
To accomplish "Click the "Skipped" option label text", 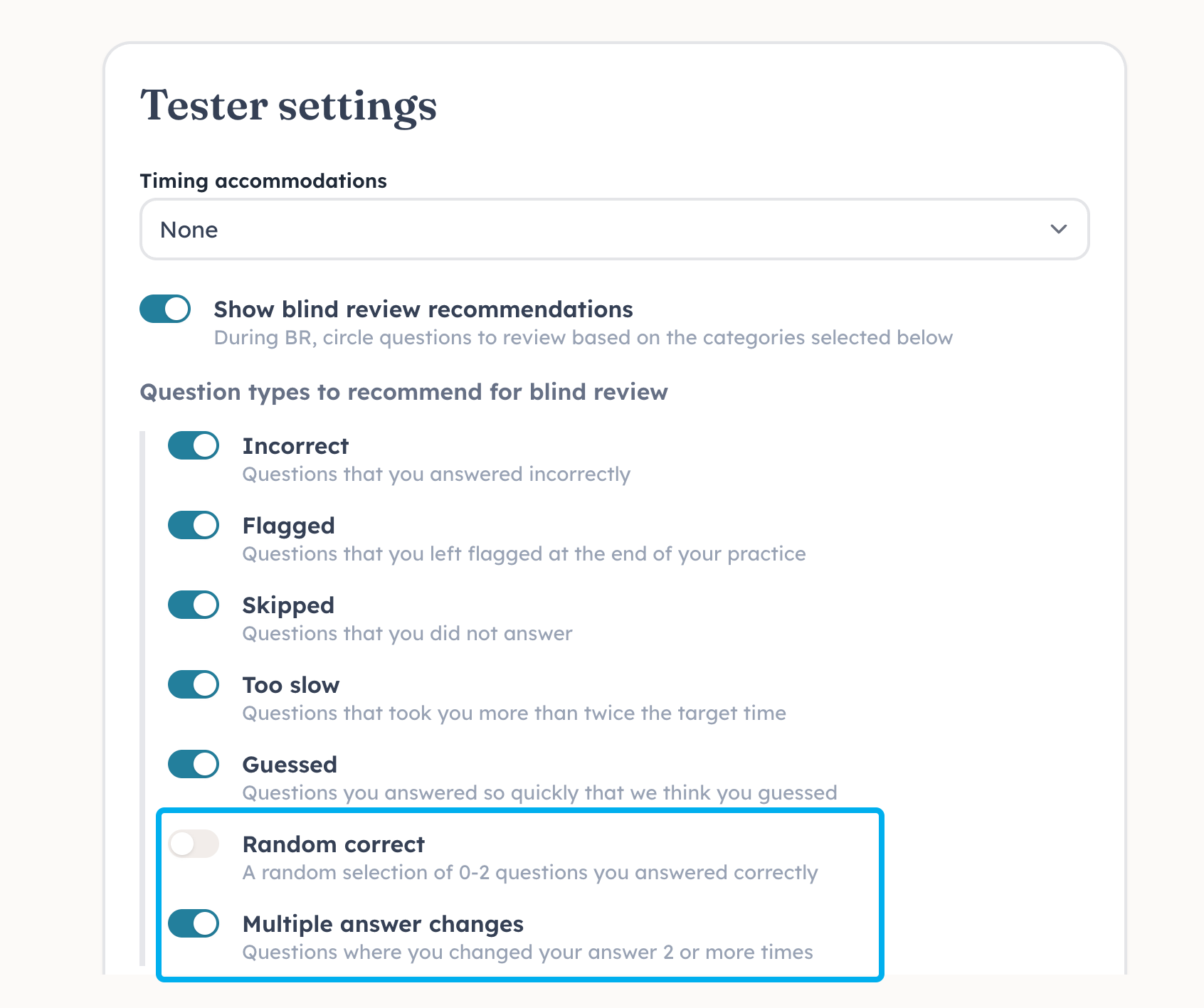I will point(288,605).
